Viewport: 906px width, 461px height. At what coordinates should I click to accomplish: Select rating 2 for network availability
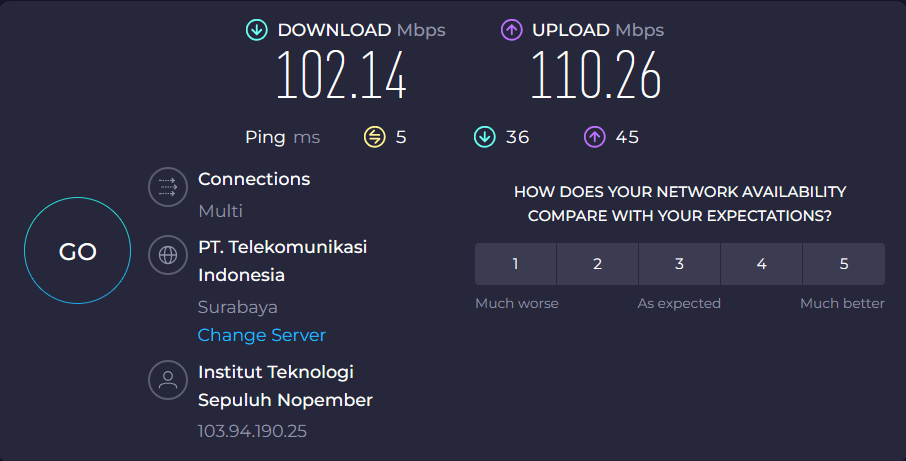click(x=597, y=264)
